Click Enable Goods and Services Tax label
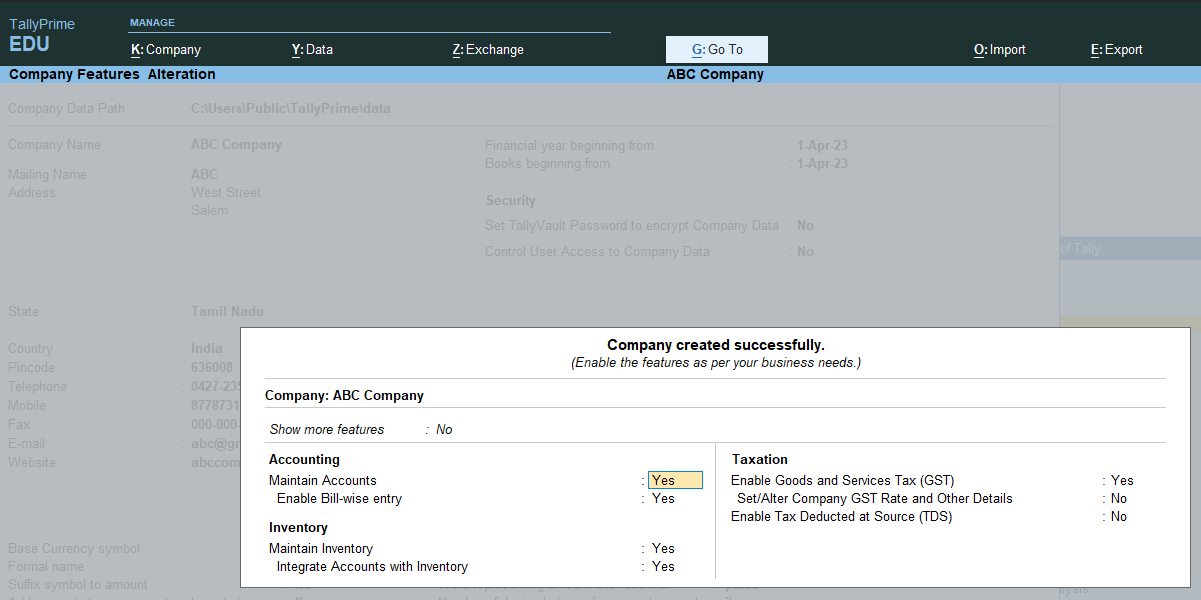 click(843, 480)
